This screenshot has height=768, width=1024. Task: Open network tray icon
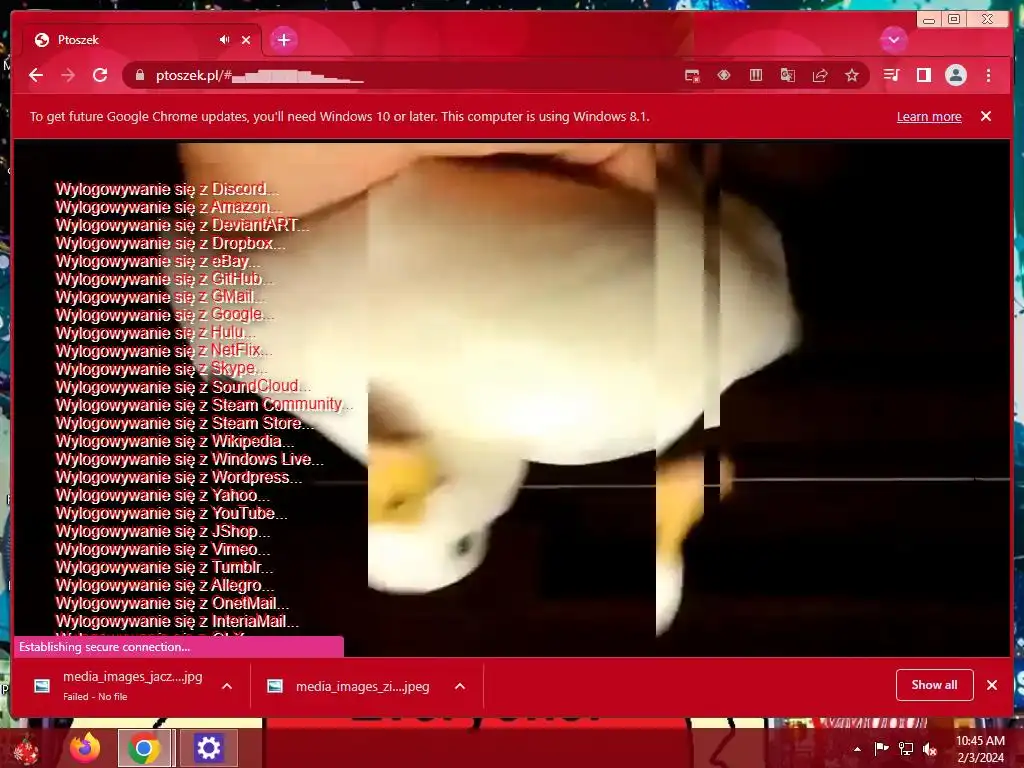(x=906, y=749)
